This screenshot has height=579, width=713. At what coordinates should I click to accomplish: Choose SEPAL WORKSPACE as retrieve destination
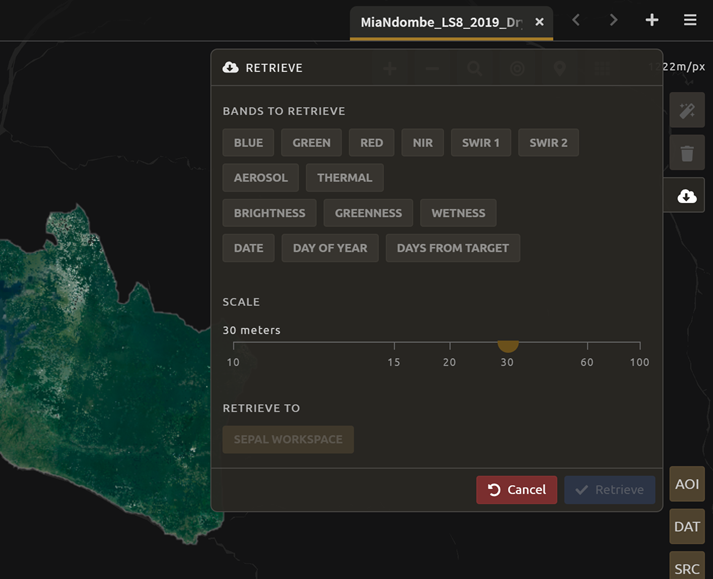pyautogui.click(x=288, y=439)
